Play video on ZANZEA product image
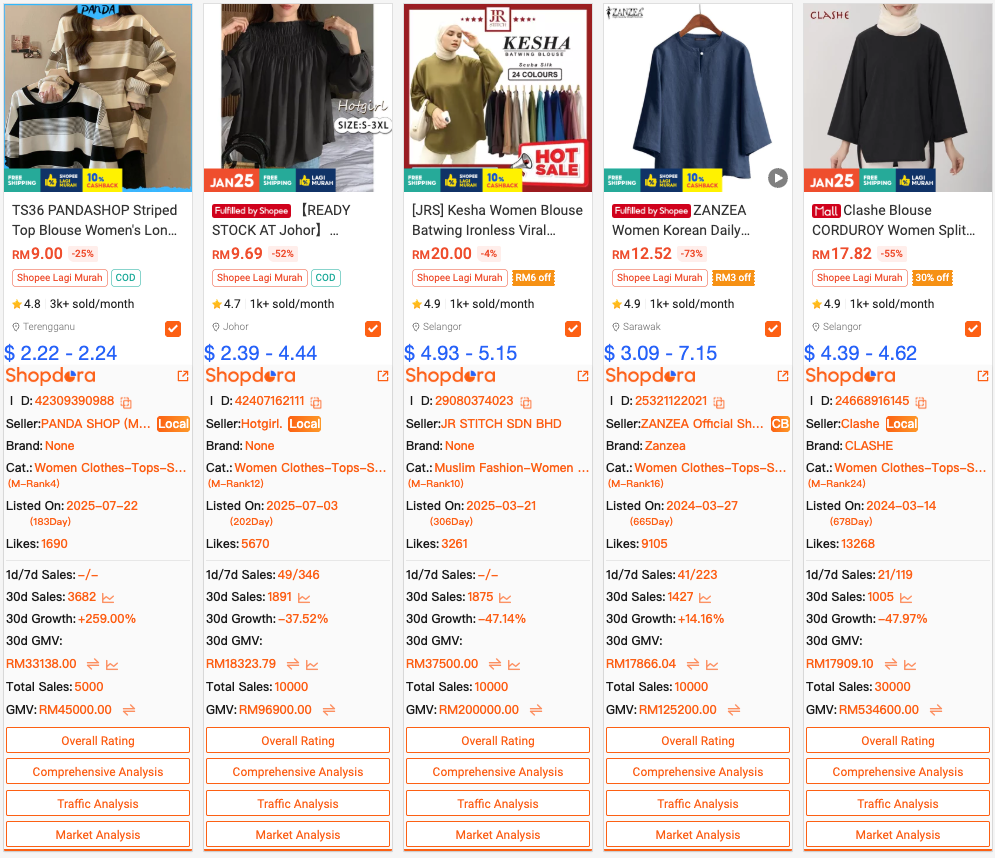The width and height of the screenshot is (995, 858). click(777, 178)
